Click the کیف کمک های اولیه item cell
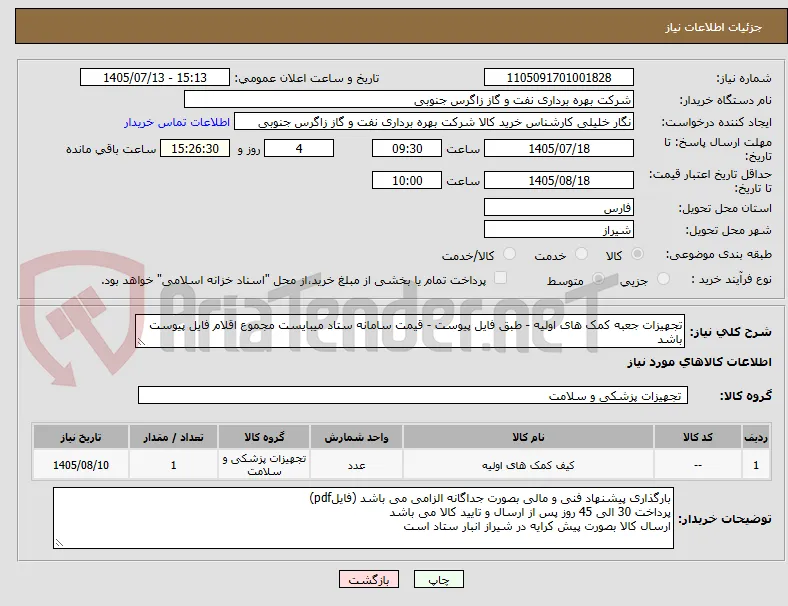Image resolution: width=788 pixels, height=606 pixels. [528, 465]
